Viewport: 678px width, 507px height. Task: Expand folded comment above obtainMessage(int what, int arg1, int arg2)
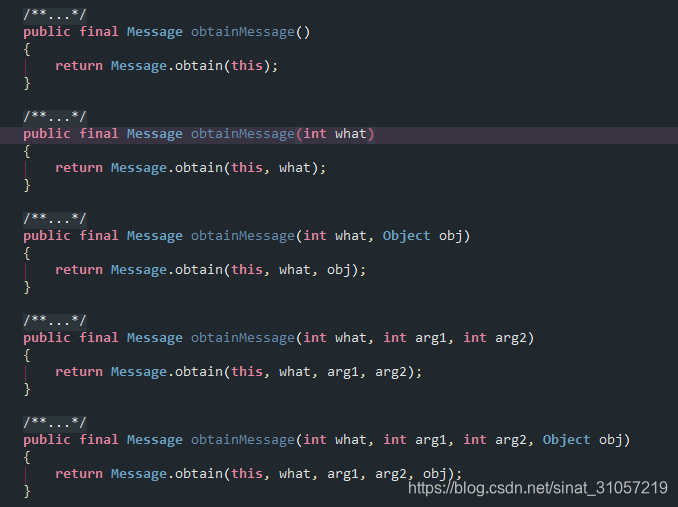tap(55, 321)
